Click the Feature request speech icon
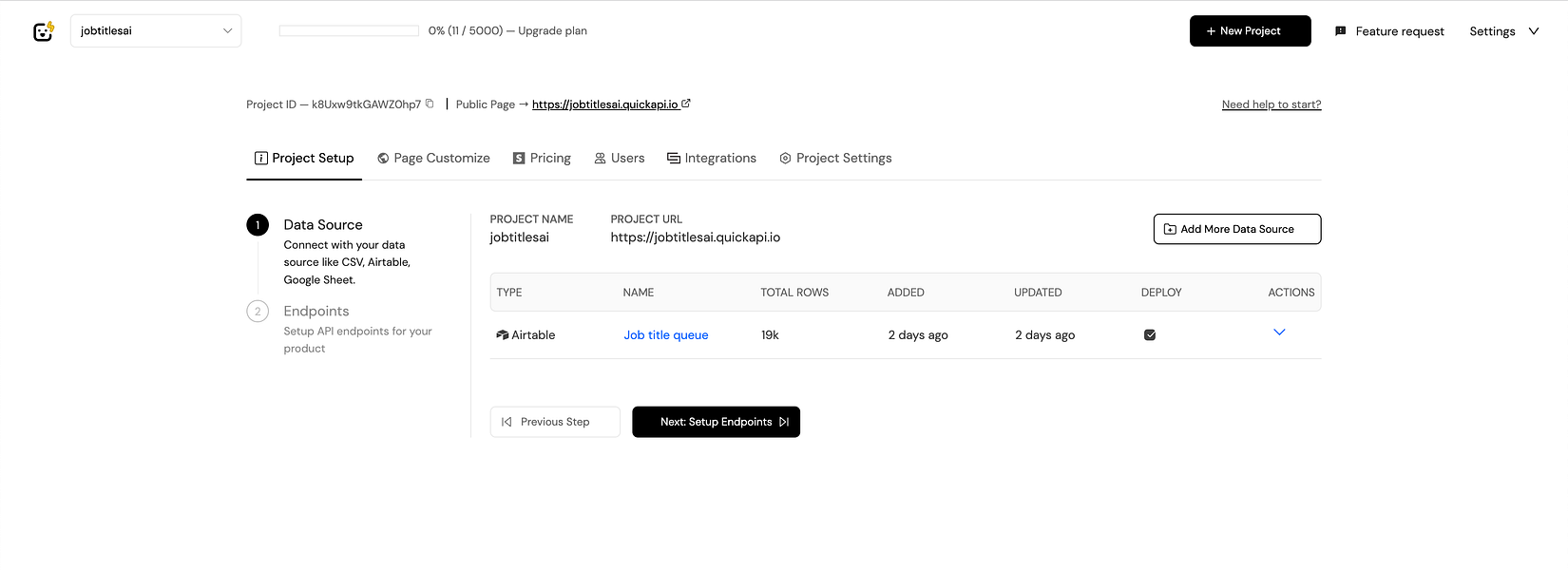This screenshot has height=570, width=1568. (x=1341, y=31)
